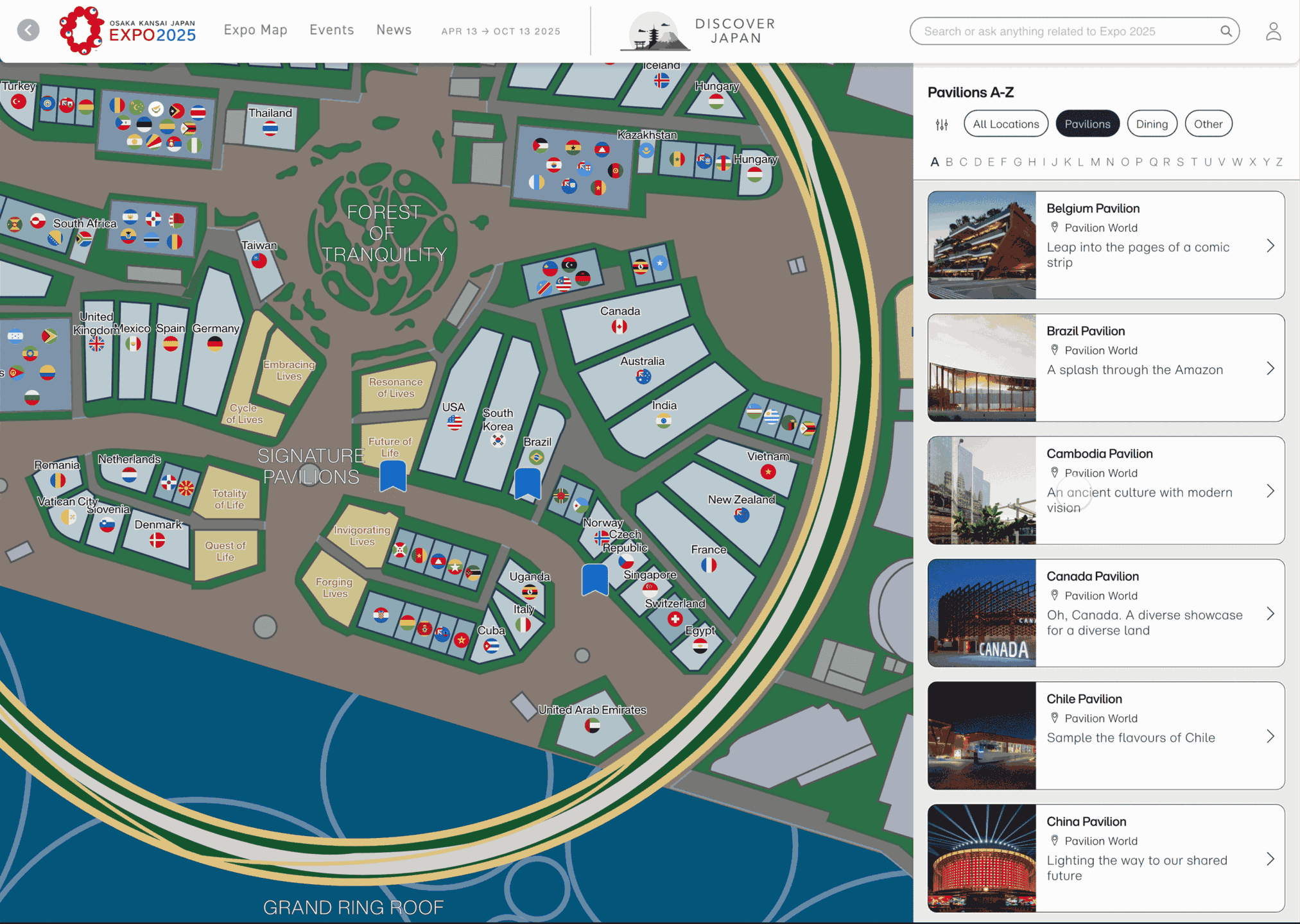
Task: Open Chile Pavilion details chevron
Action: click(1270, 737)
